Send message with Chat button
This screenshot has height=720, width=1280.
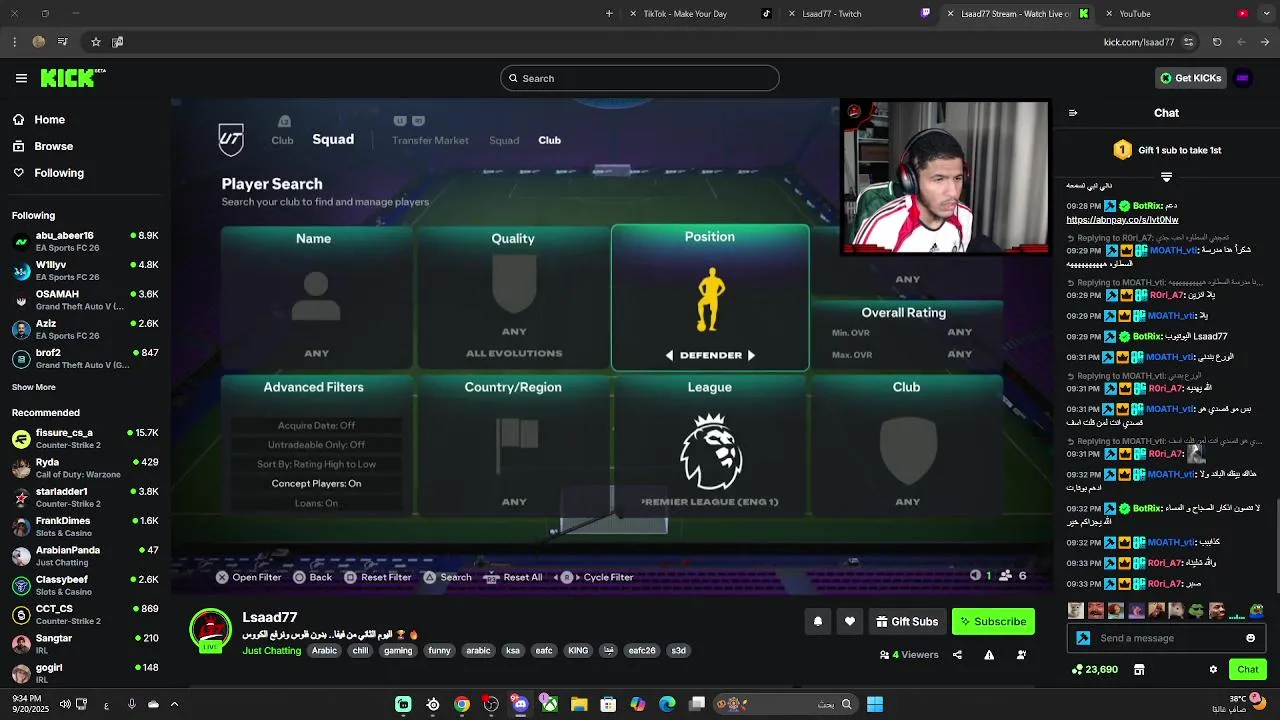pos(1248,669)
